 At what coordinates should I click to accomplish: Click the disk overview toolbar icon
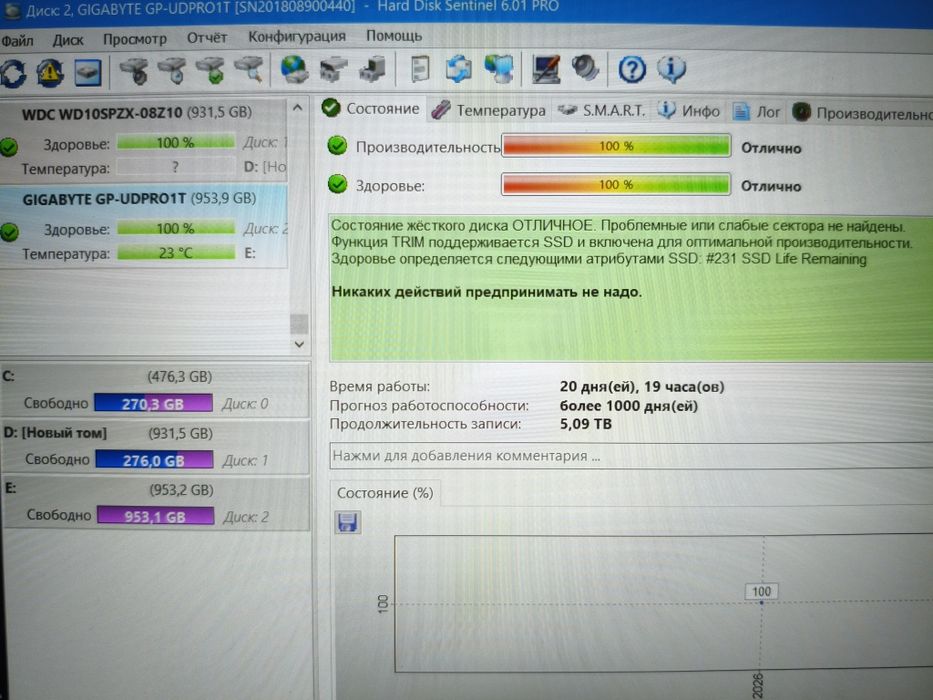tap(88, 73)
